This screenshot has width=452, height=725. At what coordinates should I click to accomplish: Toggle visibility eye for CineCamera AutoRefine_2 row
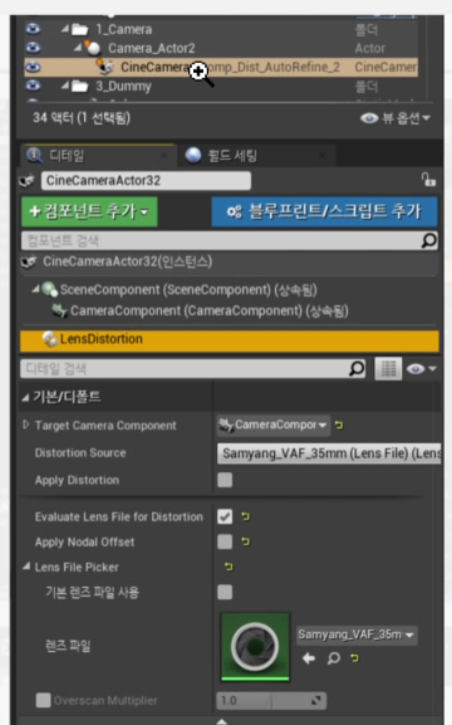[33, 67]
